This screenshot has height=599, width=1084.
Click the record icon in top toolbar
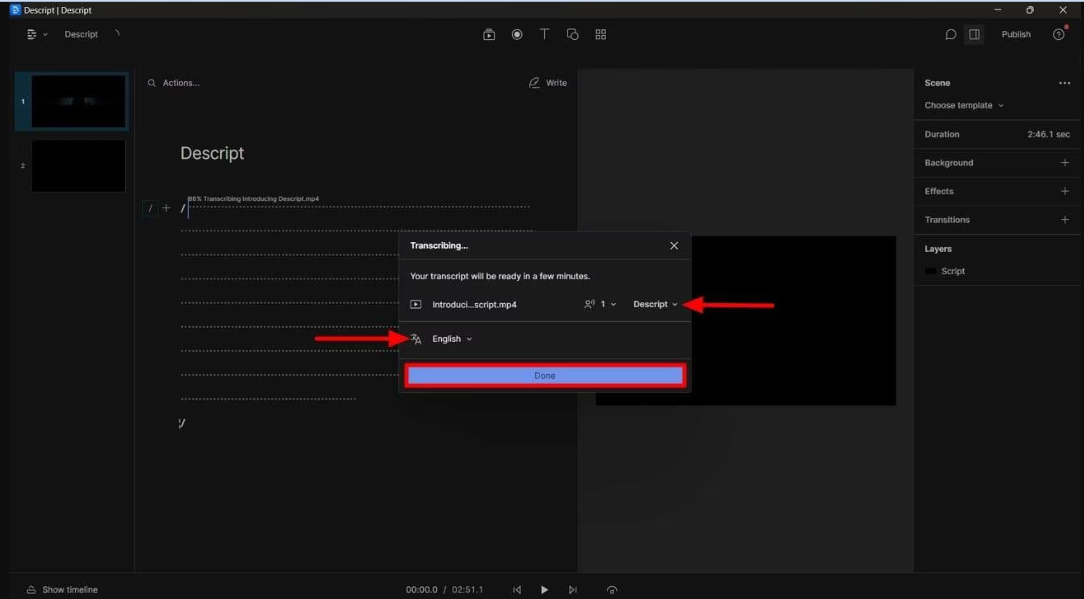point(517,35)
